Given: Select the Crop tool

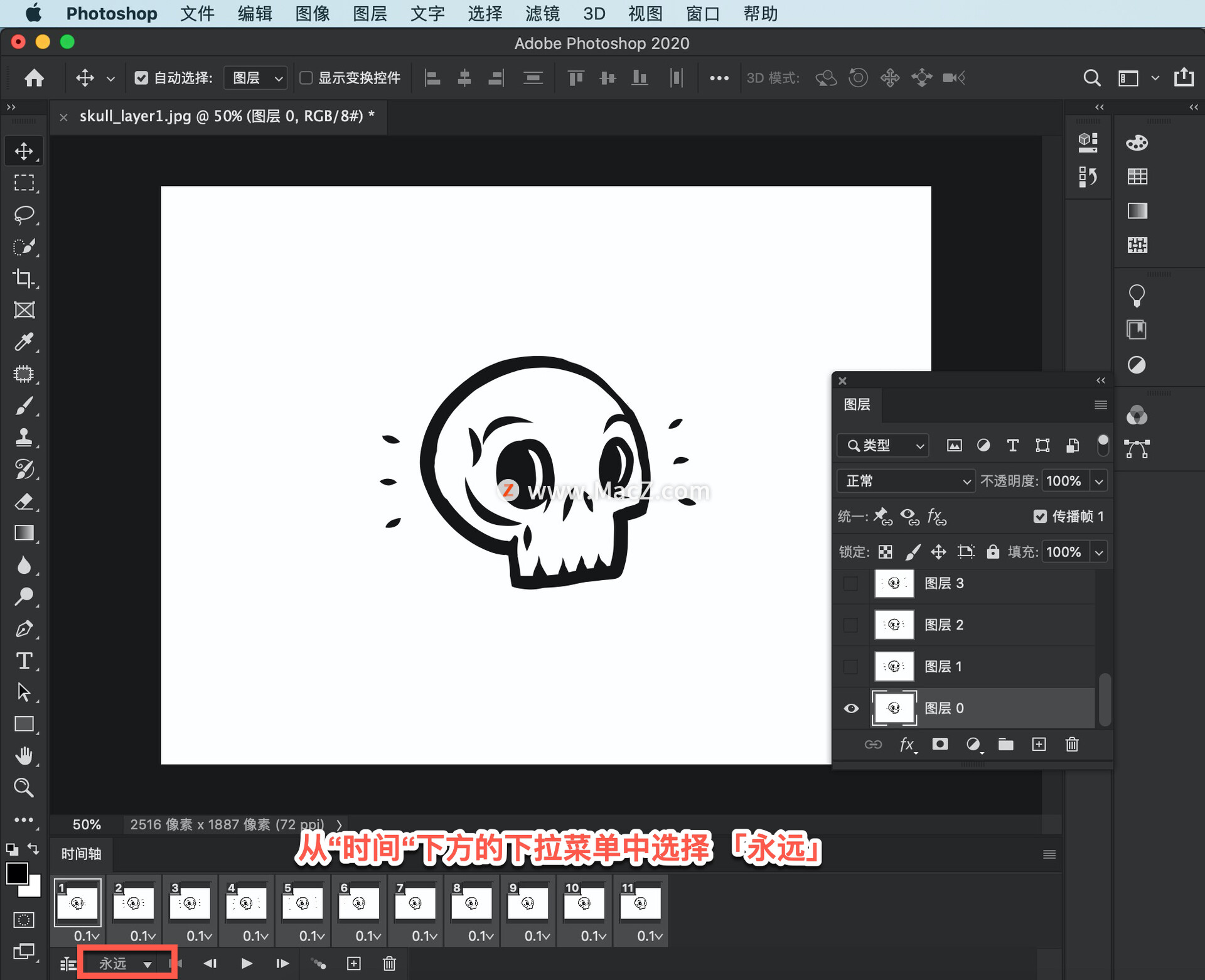Looking at the screenshot, I should coord(24,278).
